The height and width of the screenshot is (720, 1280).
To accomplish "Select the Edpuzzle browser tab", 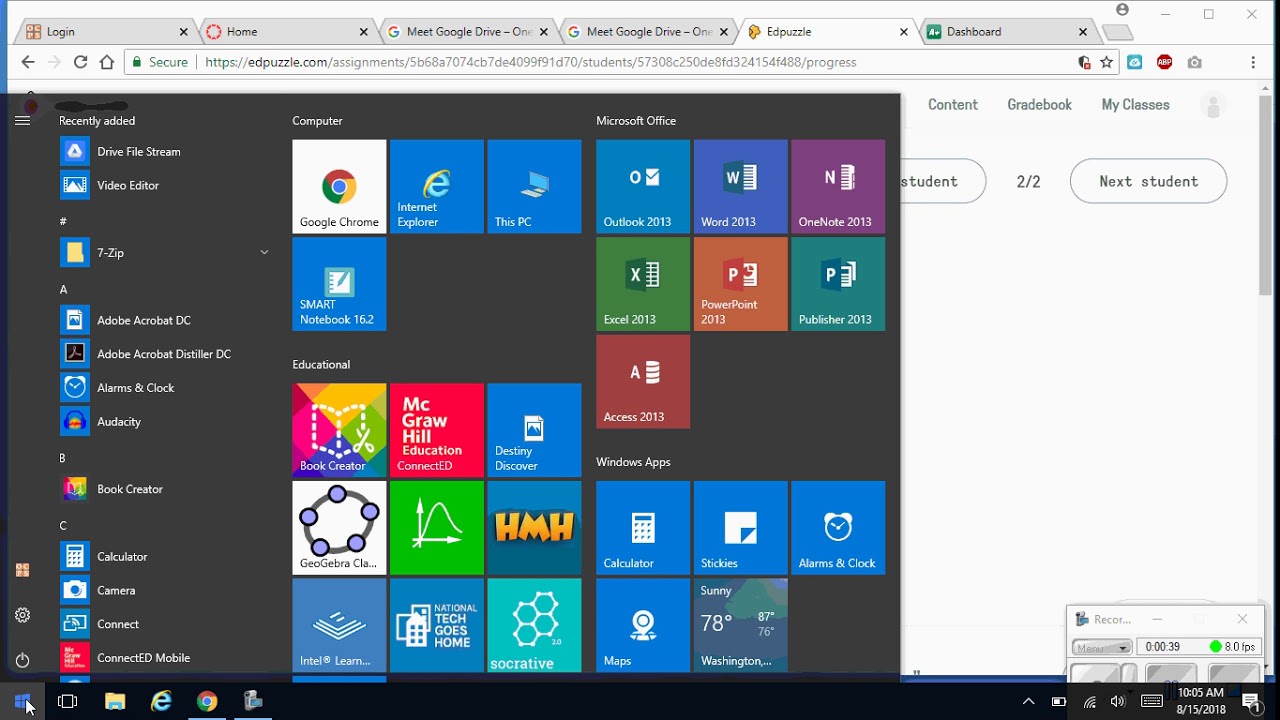I will 828,32.
